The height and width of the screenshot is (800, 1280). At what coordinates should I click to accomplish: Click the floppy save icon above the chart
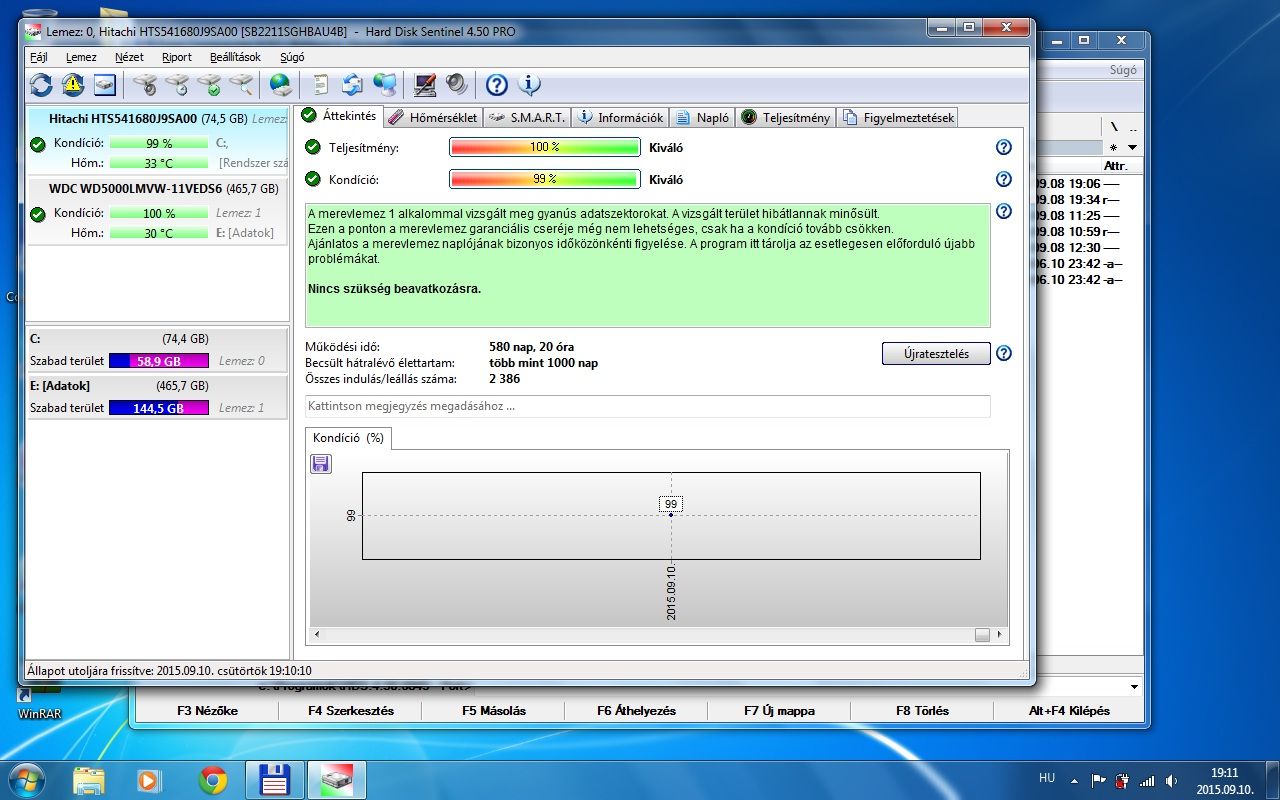[321, 463]
